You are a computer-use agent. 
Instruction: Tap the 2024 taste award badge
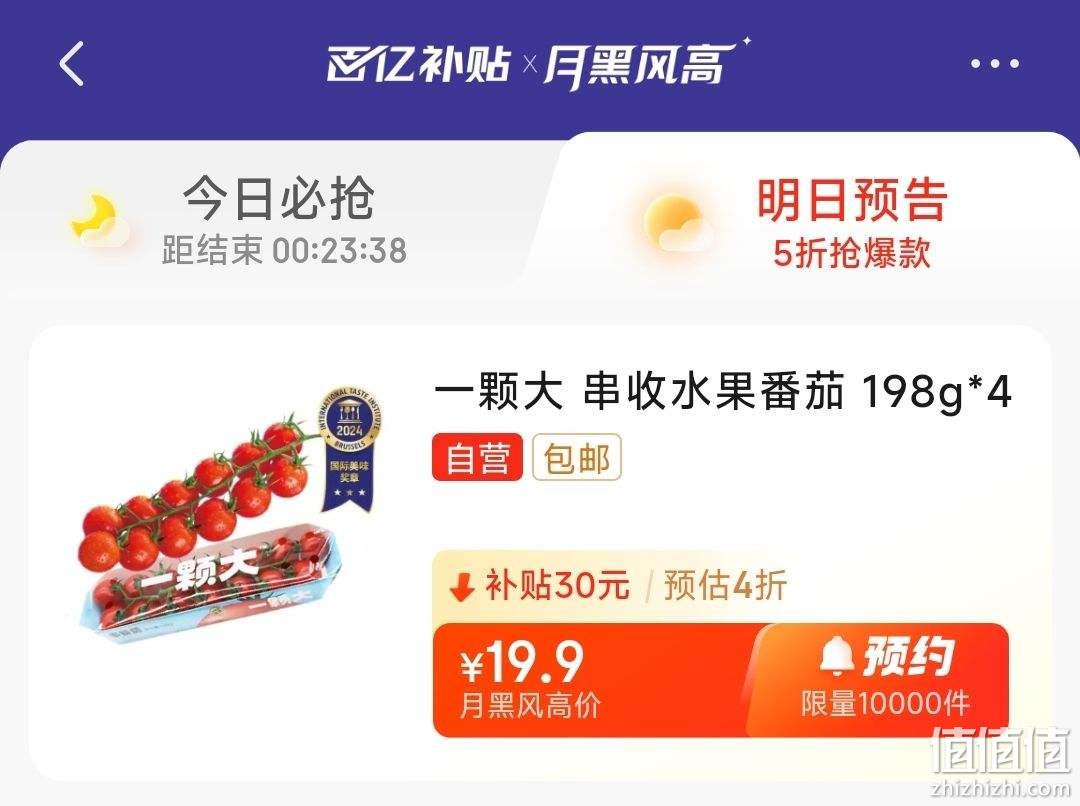coord(350,449)
